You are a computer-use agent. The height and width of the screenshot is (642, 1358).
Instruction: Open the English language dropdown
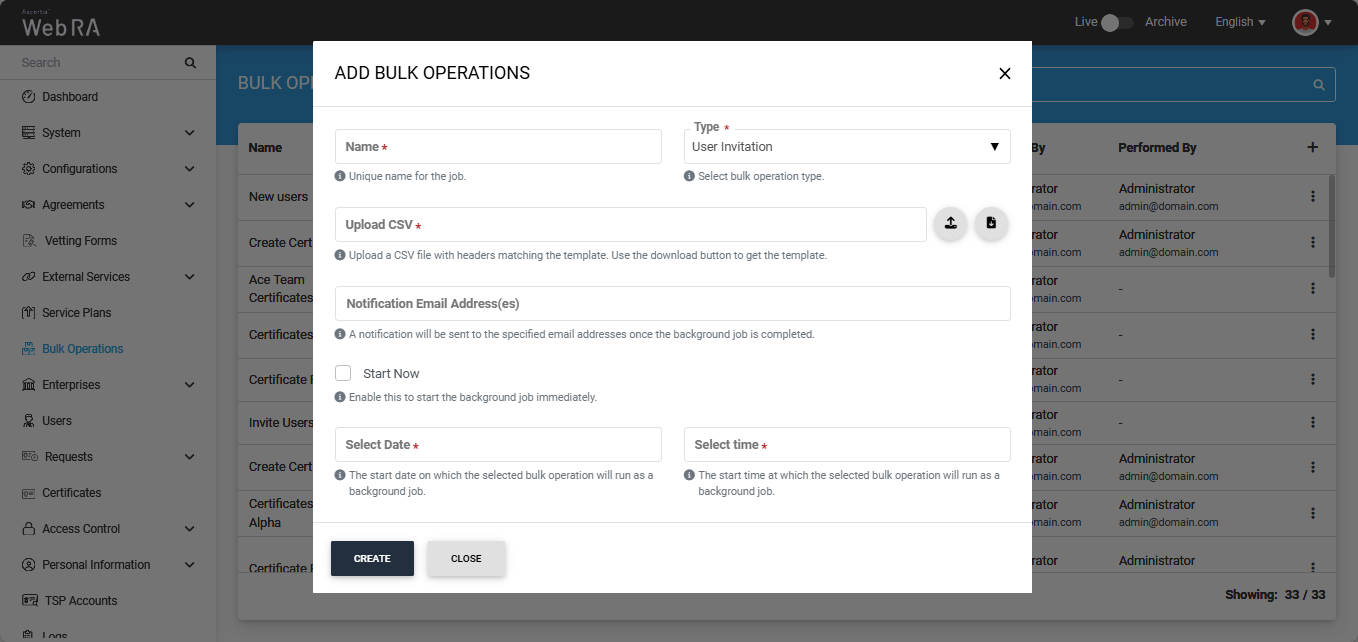click(x=1240, y=22)
